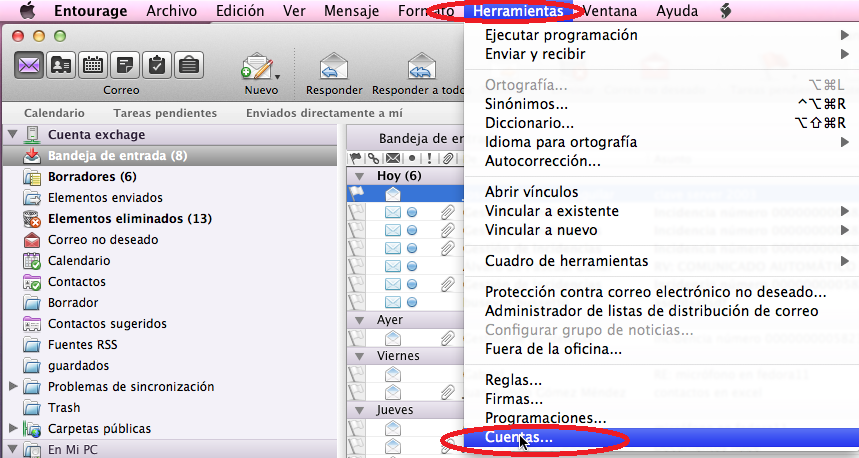Collapse the Viernes message group

pos(359,356)
